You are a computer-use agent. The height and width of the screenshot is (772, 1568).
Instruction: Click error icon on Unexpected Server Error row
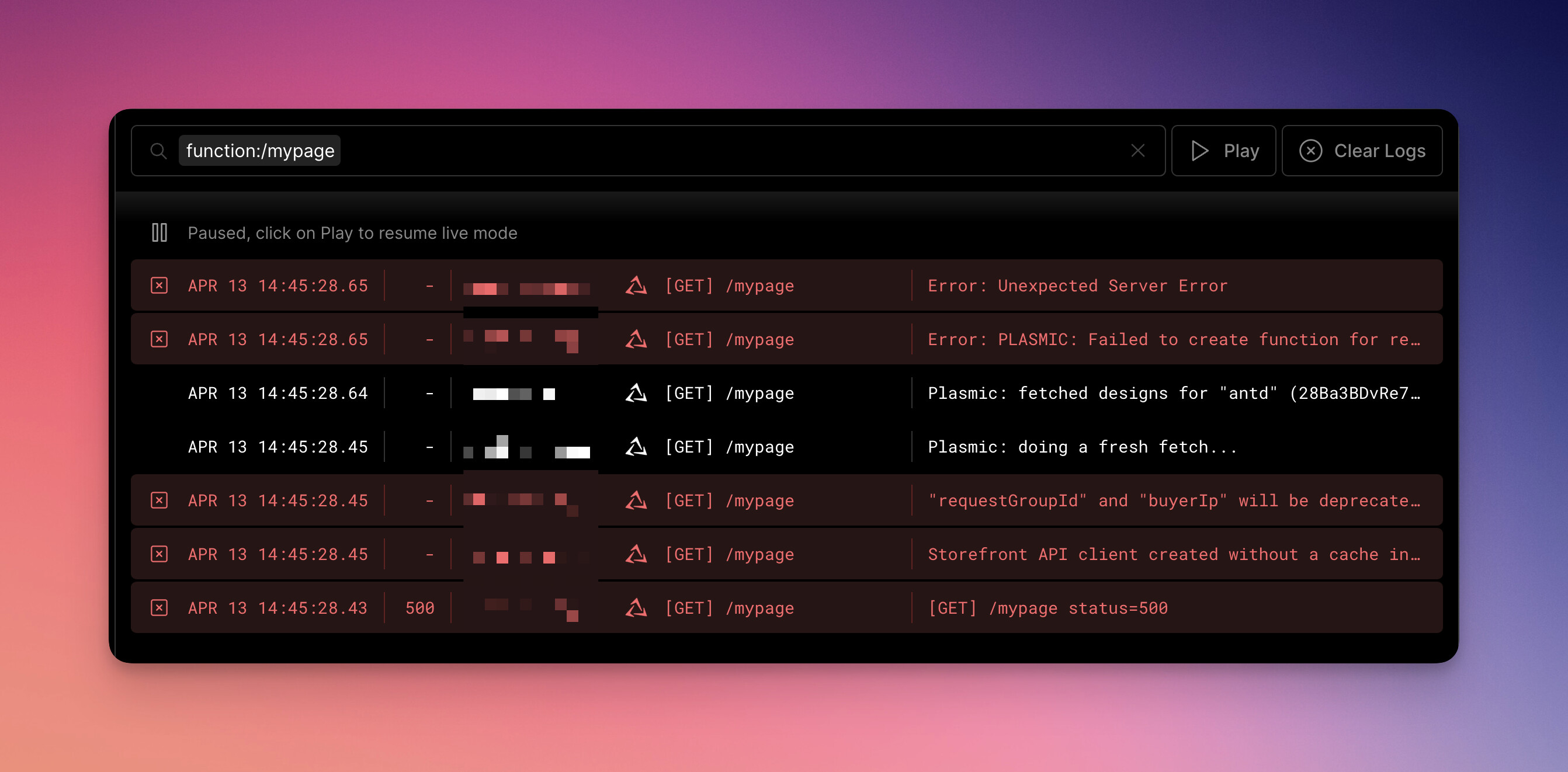(159, 286)
